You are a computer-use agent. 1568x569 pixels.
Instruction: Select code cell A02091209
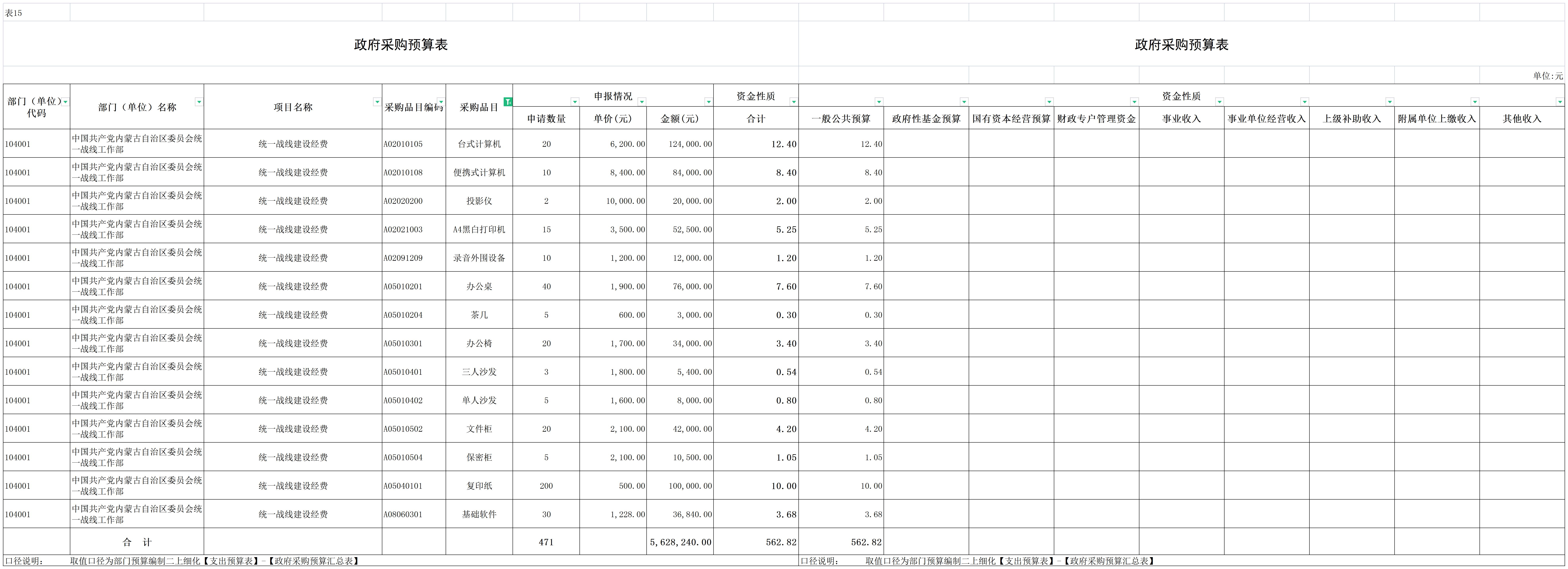pyautogui.click(x=414, y=257)
